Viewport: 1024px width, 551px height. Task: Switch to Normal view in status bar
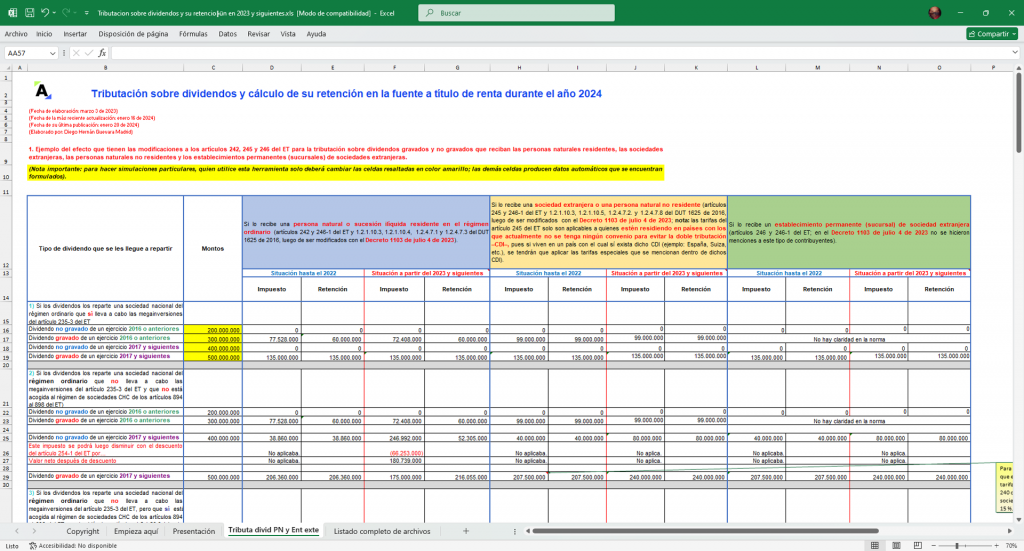pos(874,545)
